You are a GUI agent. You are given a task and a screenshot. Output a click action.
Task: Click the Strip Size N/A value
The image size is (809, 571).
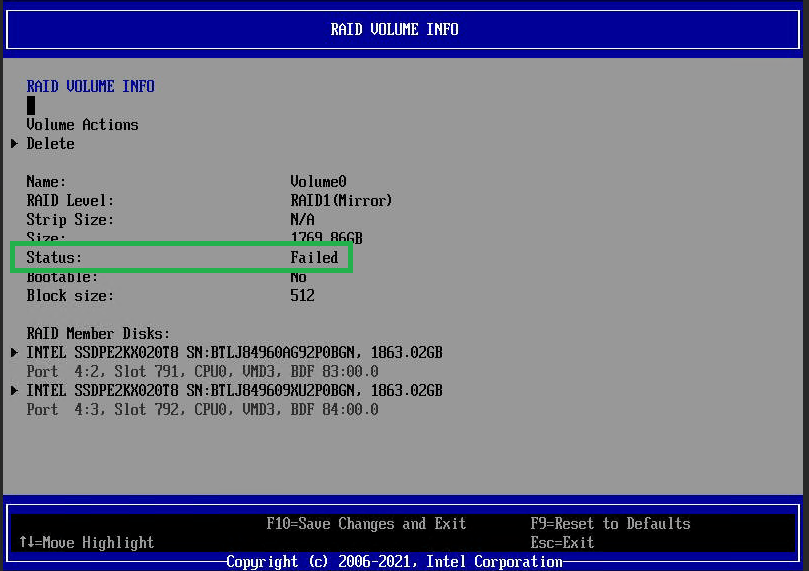click(302, 220)
